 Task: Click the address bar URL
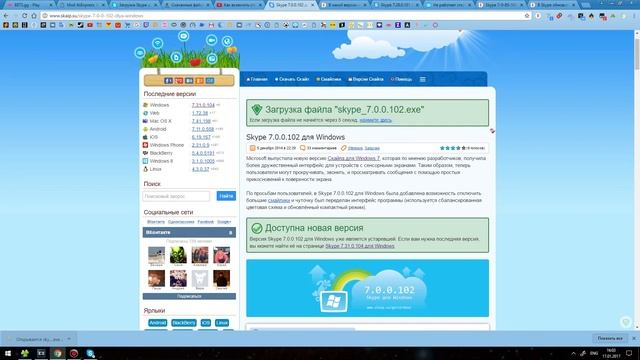96,16
